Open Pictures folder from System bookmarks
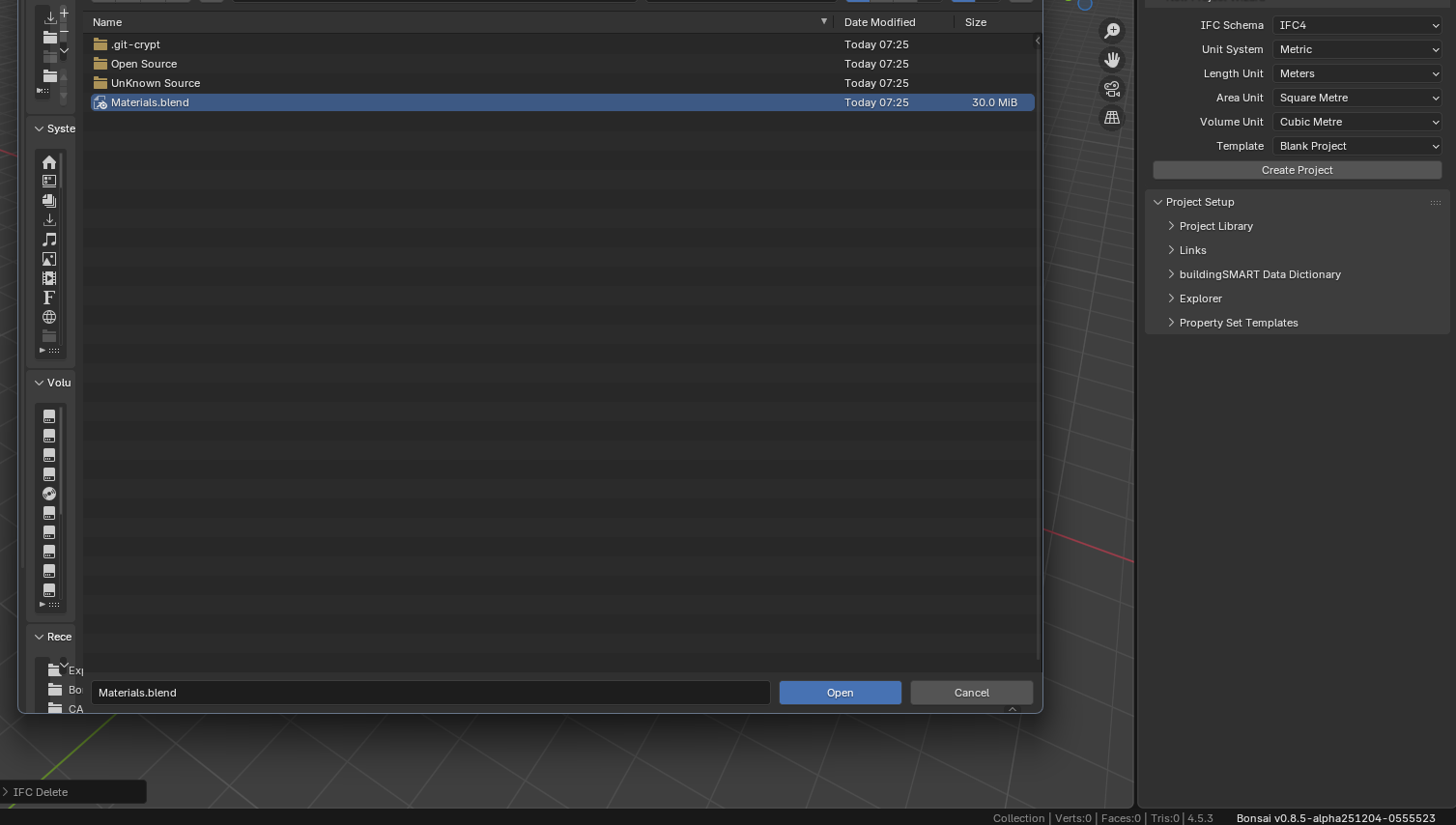The height and width of the screenshot is (825, 1456). click(49, 259)
